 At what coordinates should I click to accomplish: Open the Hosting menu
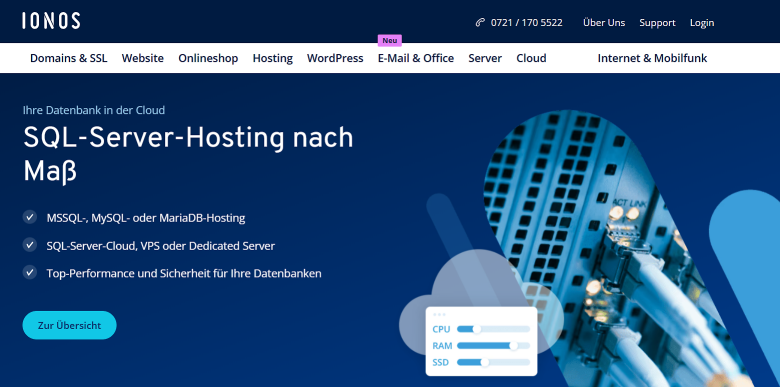tap(273, 58)
